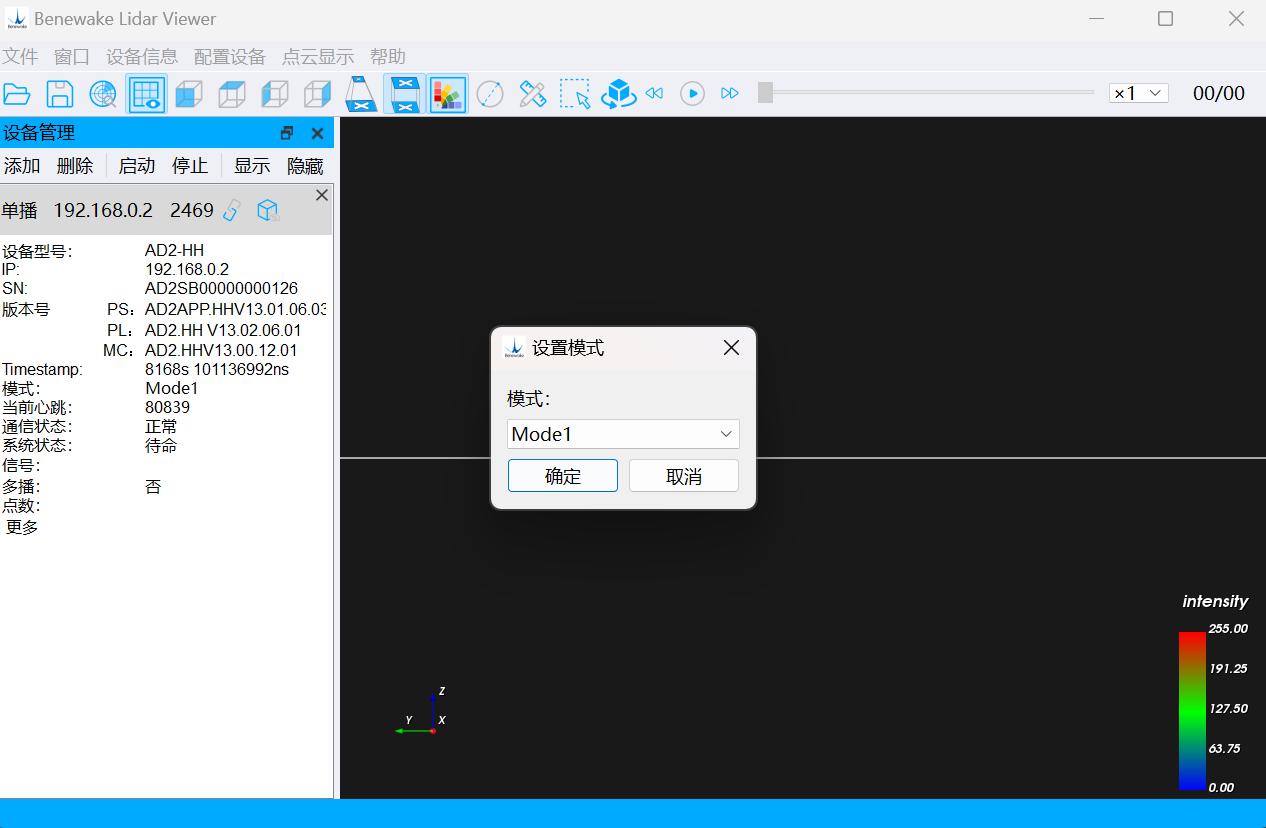
Task: Click the play button in toolbar
Action: pos(692,93)
